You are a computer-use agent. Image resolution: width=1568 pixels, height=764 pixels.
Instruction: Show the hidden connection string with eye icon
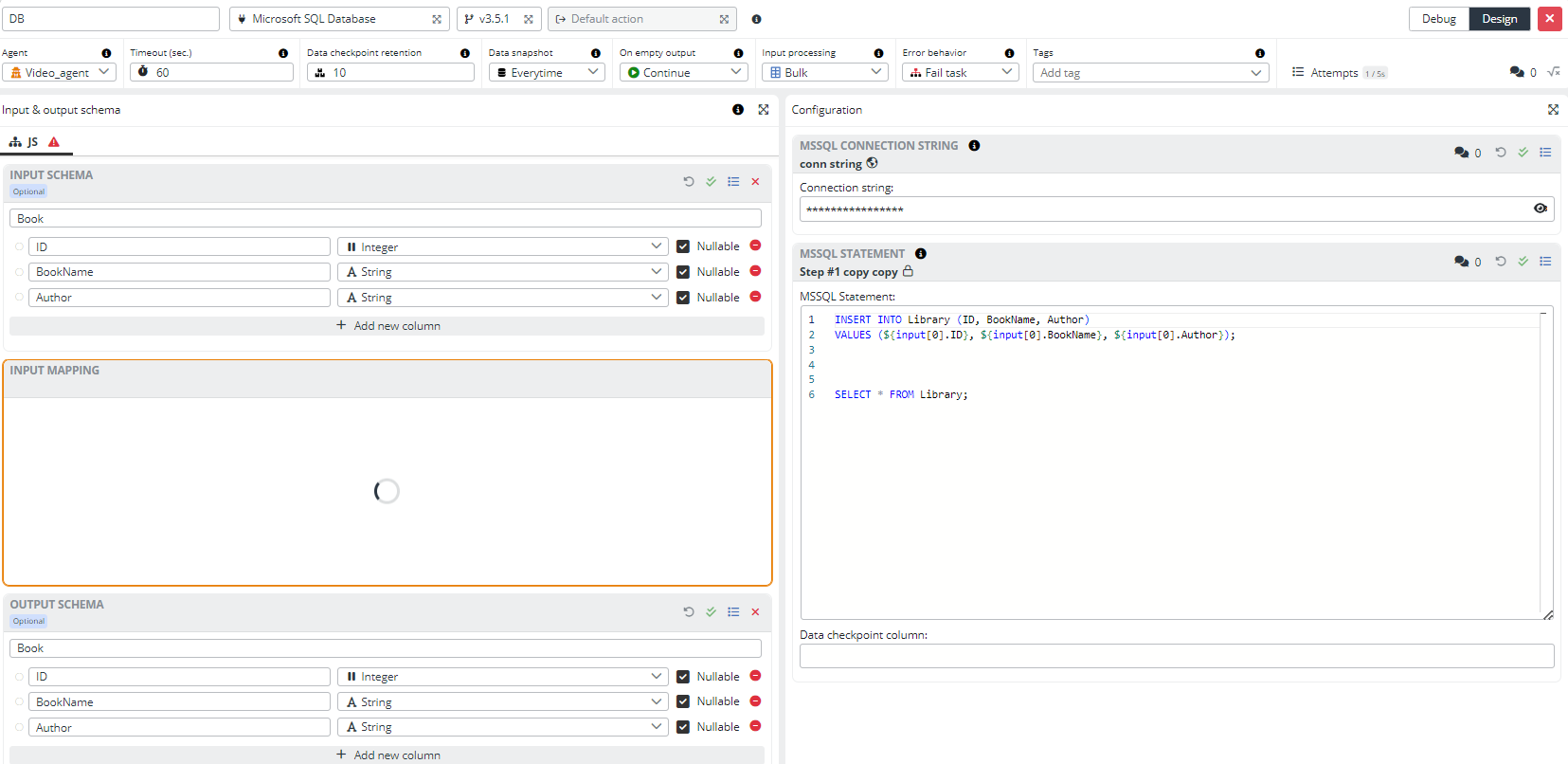click(x=1540, y=209)
